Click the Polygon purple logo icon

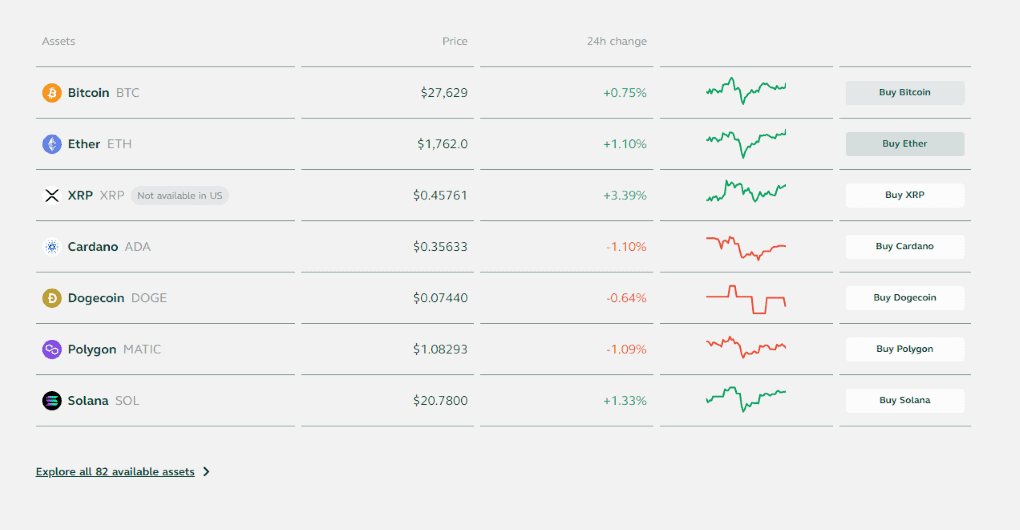point(52,349)
